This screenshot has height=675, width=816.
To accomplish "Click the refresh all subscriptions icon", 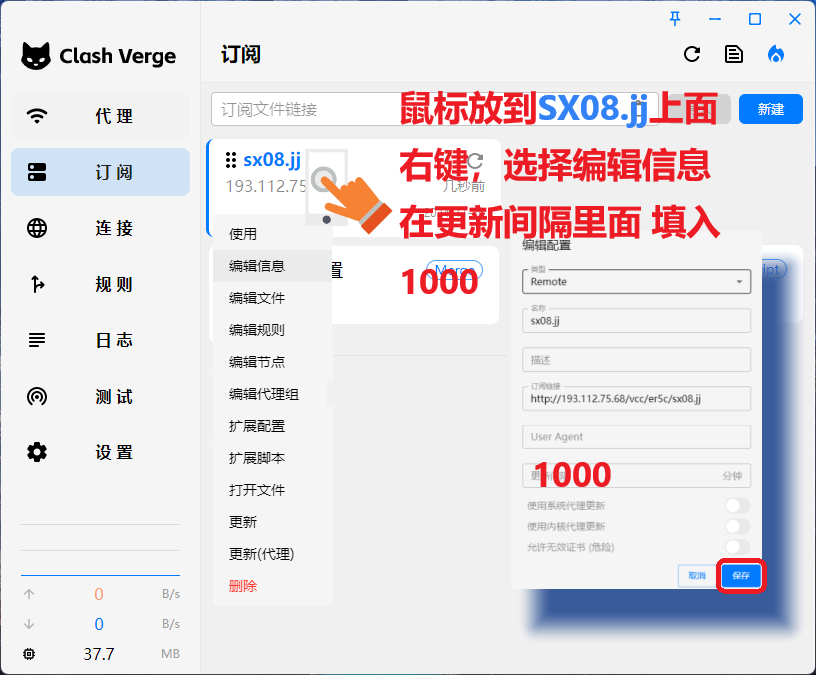I will [692, 55].
